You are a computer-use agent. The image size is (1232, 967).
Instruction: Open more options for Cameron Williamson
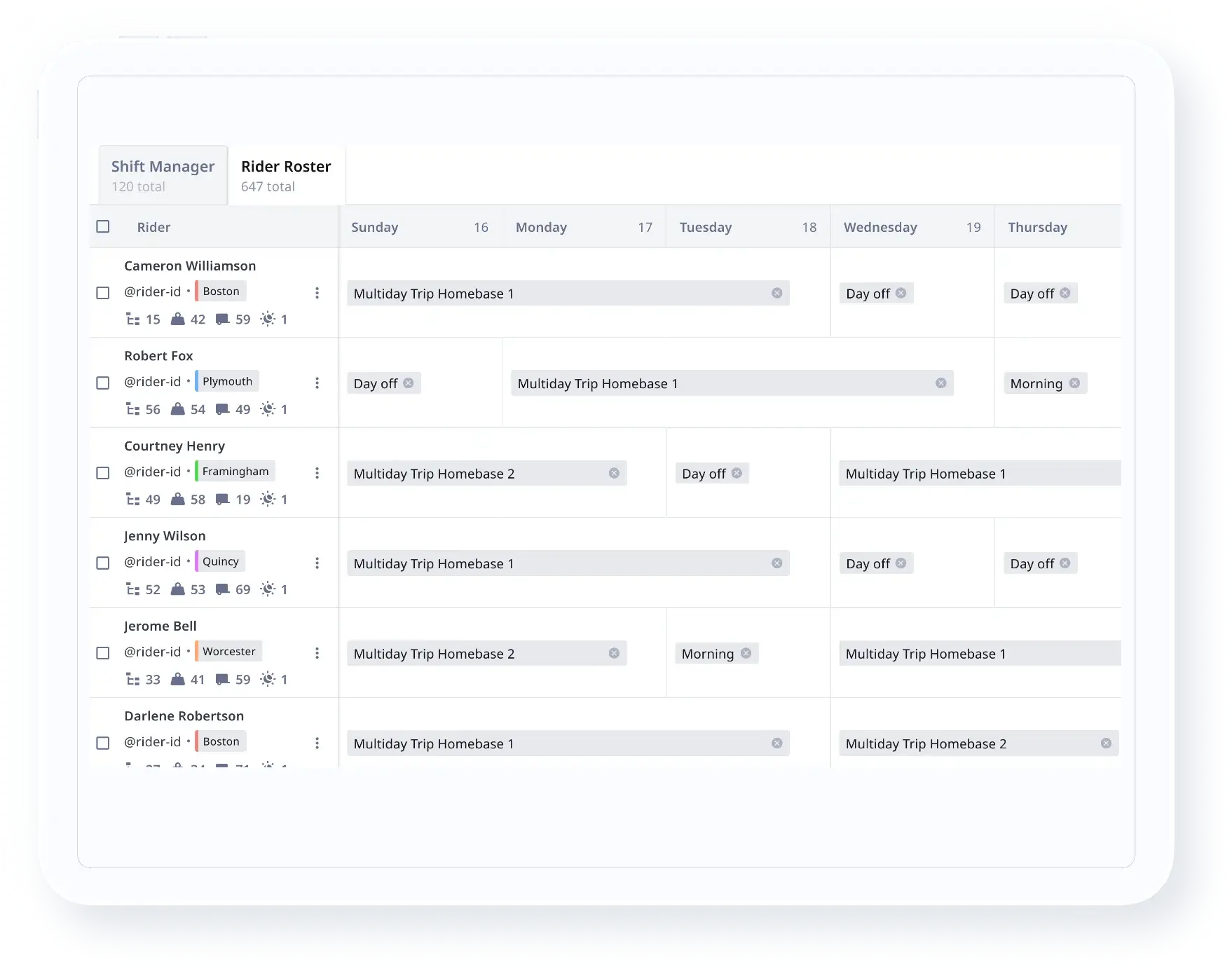[x=317, y=293]
